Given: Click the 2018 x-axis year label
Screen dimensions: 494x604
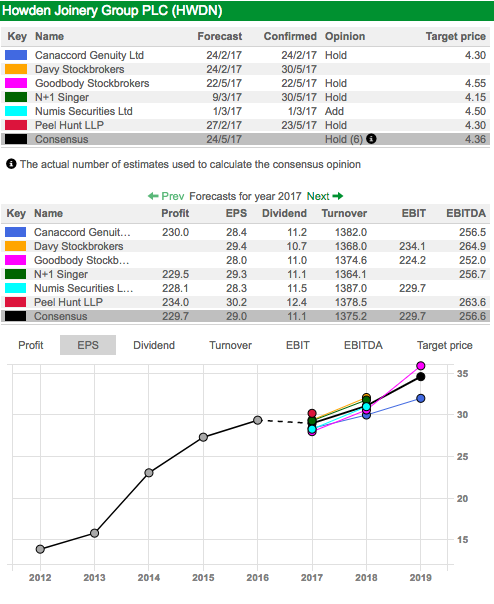Looking at the screenshot, I should (x=366, y=577).
